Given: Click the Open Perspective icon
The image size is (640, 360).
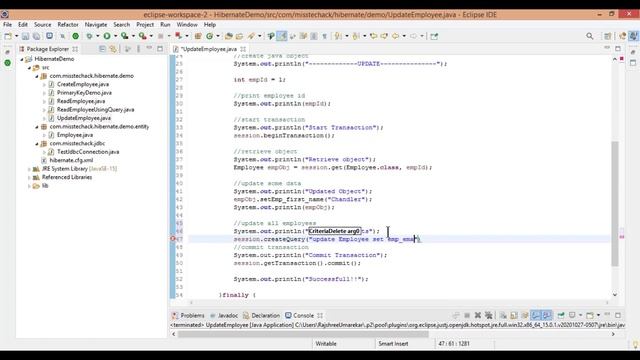Looking at the screenshot, I should pos(608,36).
